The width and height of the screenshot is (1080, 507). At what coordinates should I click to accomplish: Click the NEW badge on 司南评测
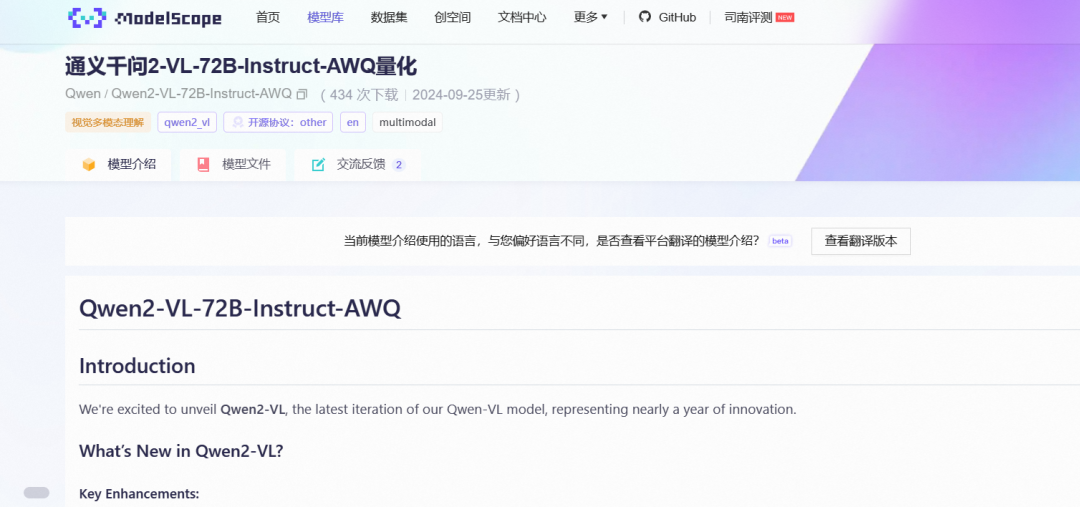coord(785,17)
